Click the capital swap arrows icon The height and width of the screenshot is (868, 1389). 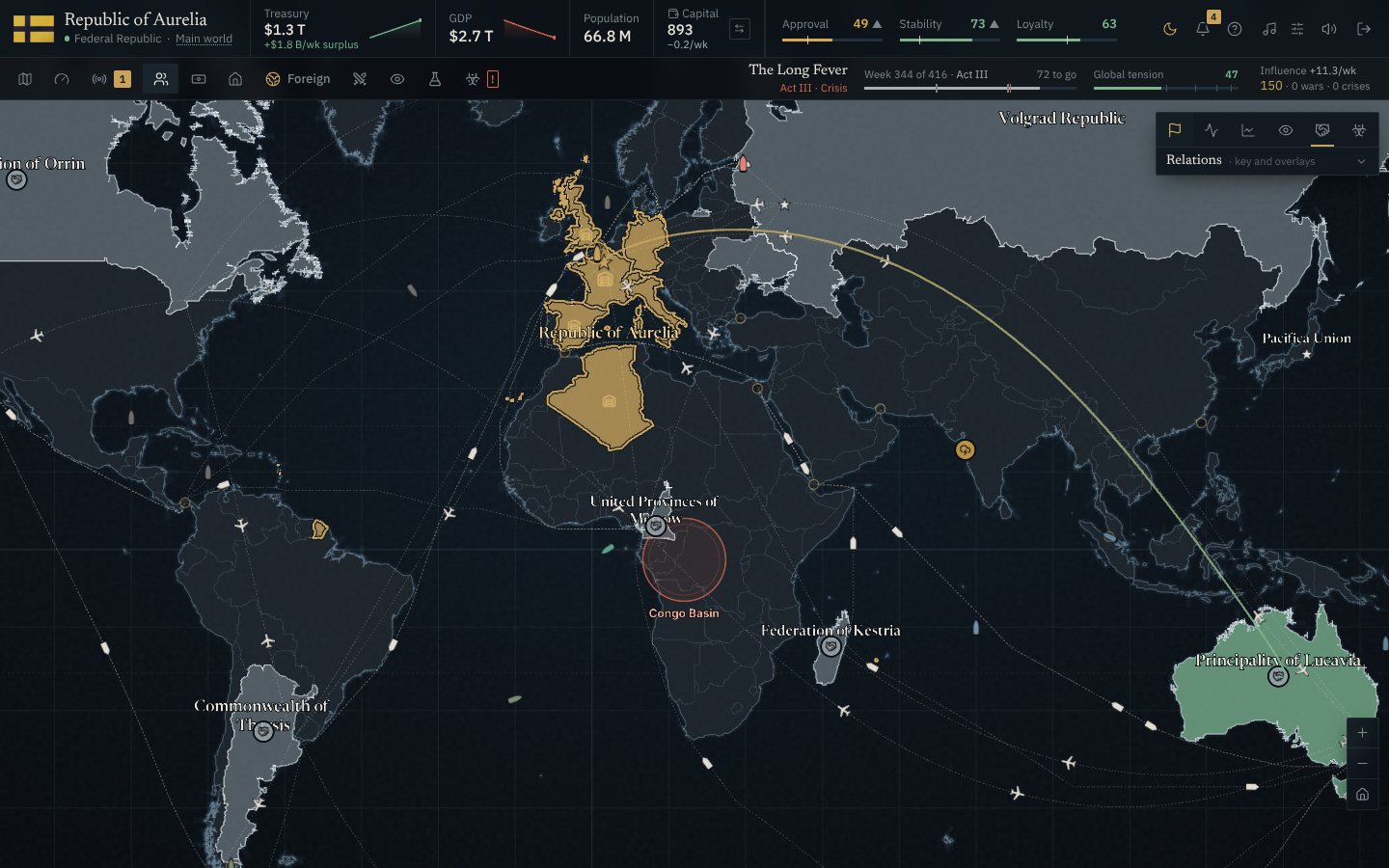(740, 29)
